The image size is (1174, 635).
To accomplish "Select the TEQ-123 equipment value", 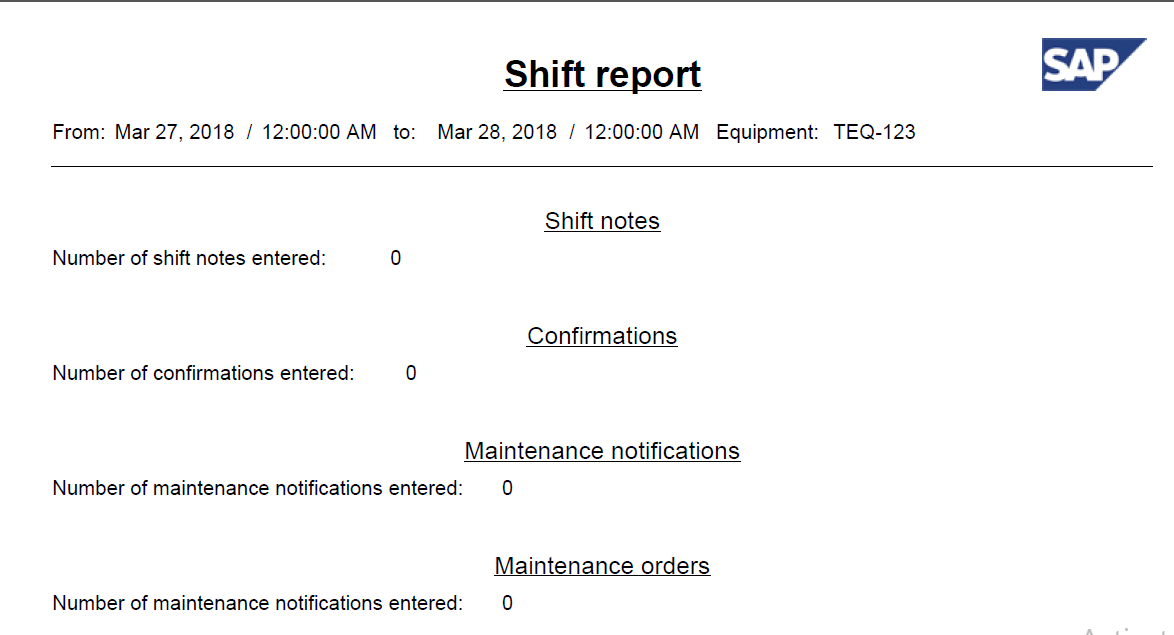I will tap(874, 132).
